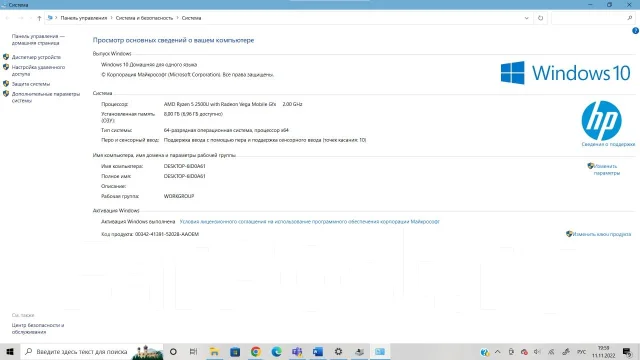The width and height of the screenshot is (640, 360).
Task: Select 'Панель управления' in breadcrumb
Action: point(84,18)
